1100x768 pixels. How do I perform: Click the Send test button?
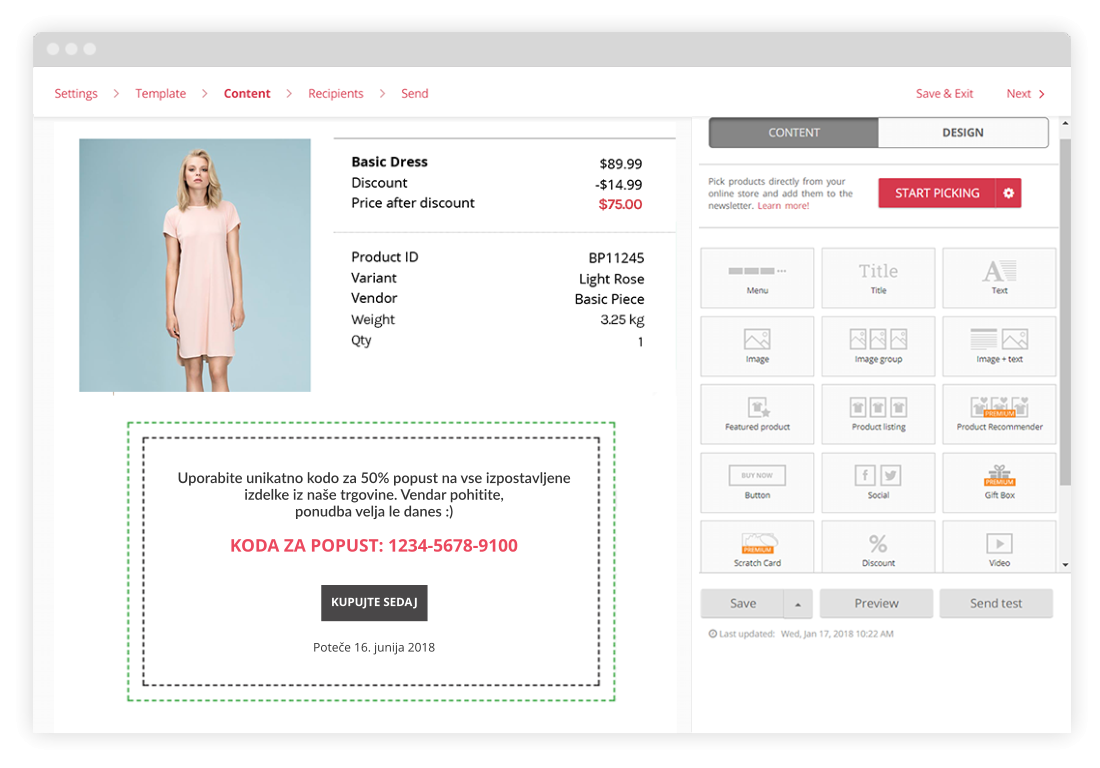[x=995, y=604]
